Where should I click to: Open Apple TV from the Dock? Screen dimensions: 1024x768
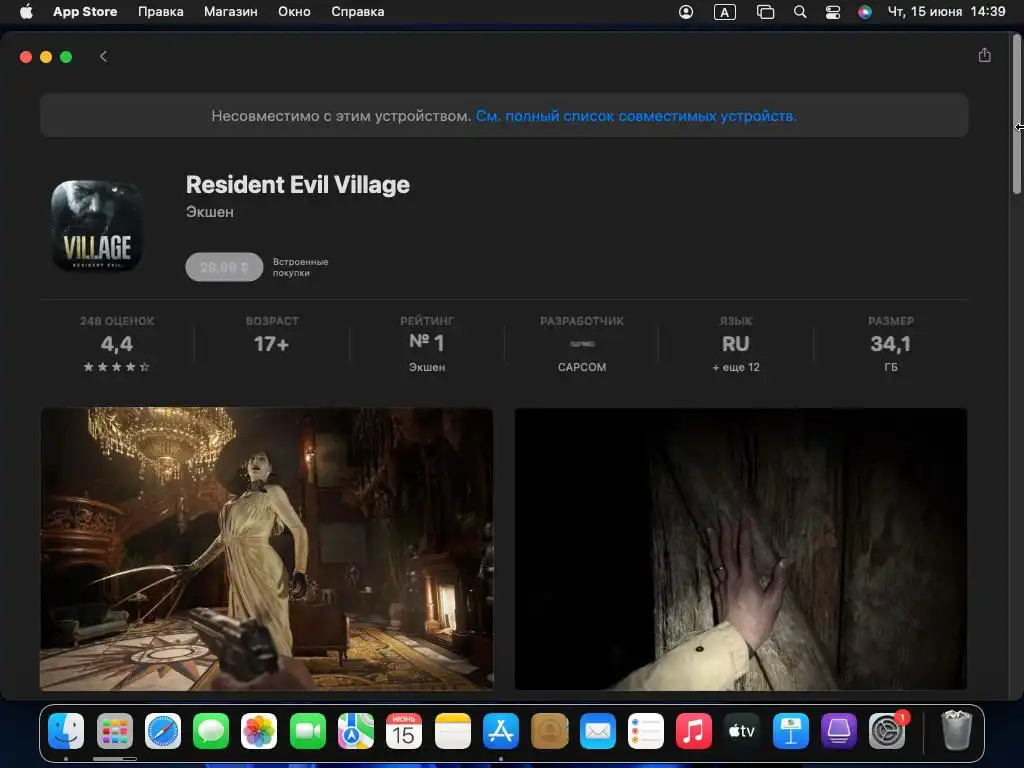(x=743, y=731)
